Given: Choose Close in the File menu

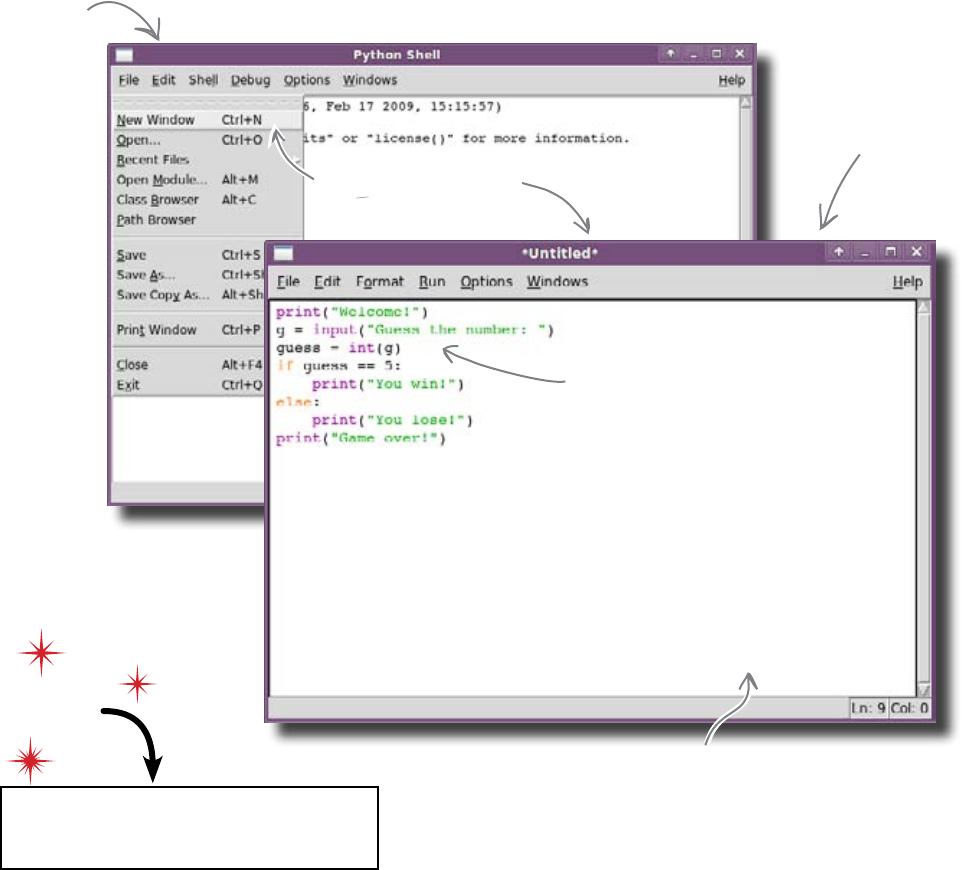Looking at the screenshot, I should tap(189, 365).
